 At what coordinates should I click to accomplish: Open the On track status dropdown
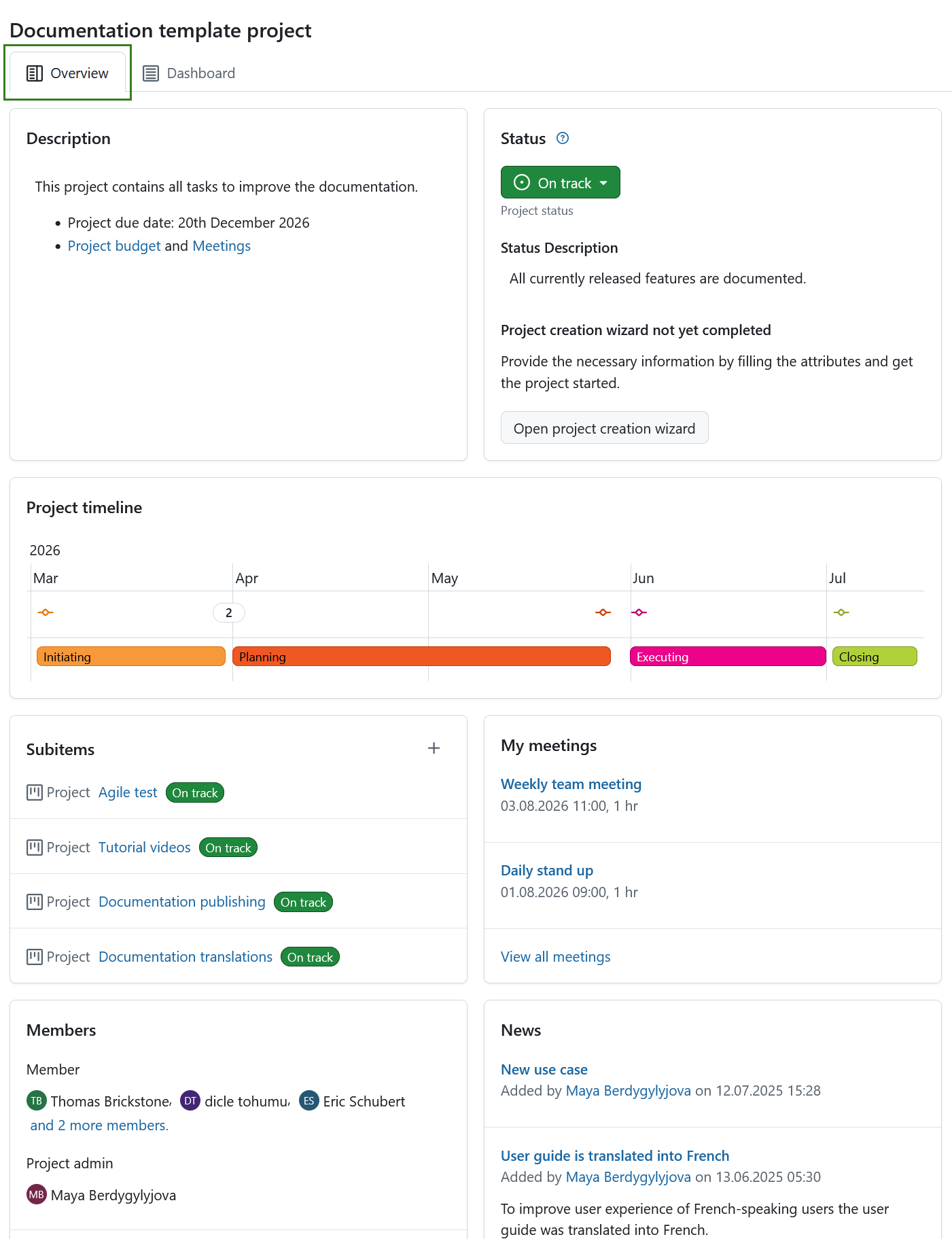click(x=561, y=182)
